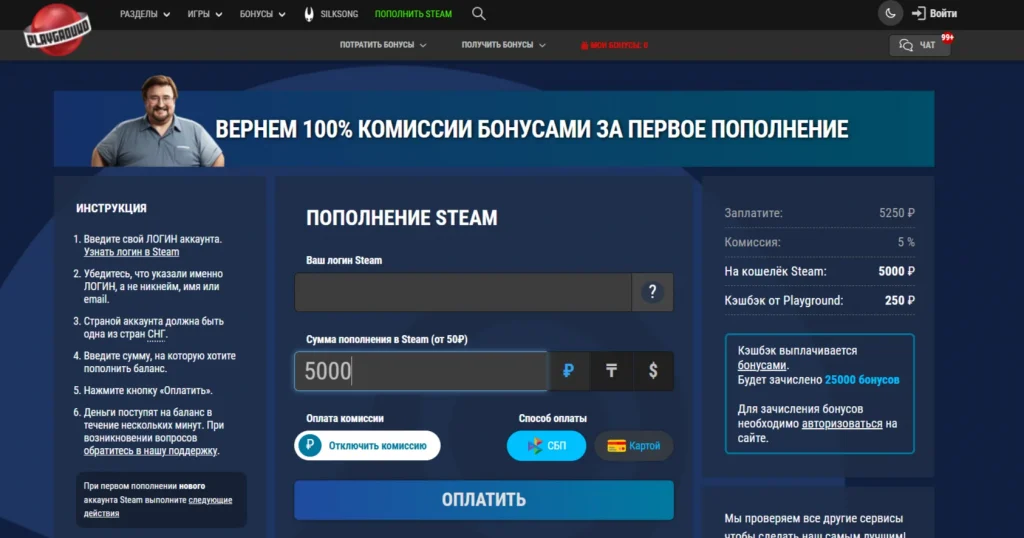Open the ЧАТ chat button

[920, 45]
